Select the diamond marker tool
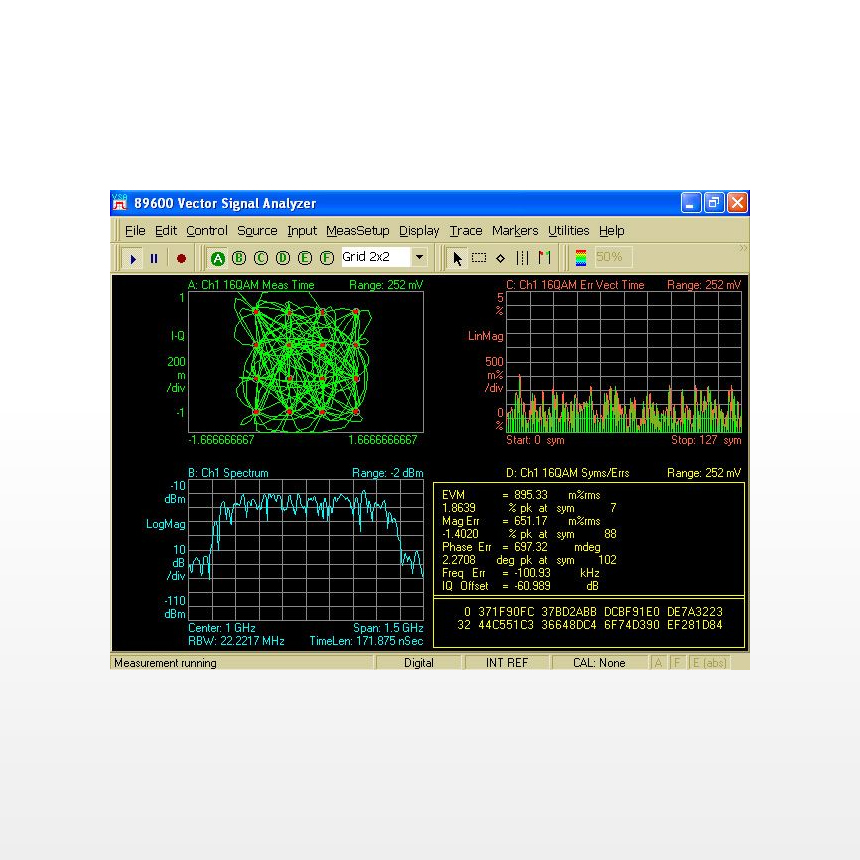The width and height of the screenshot is (860, 860). pyautogui.click(x=500, y=258)
